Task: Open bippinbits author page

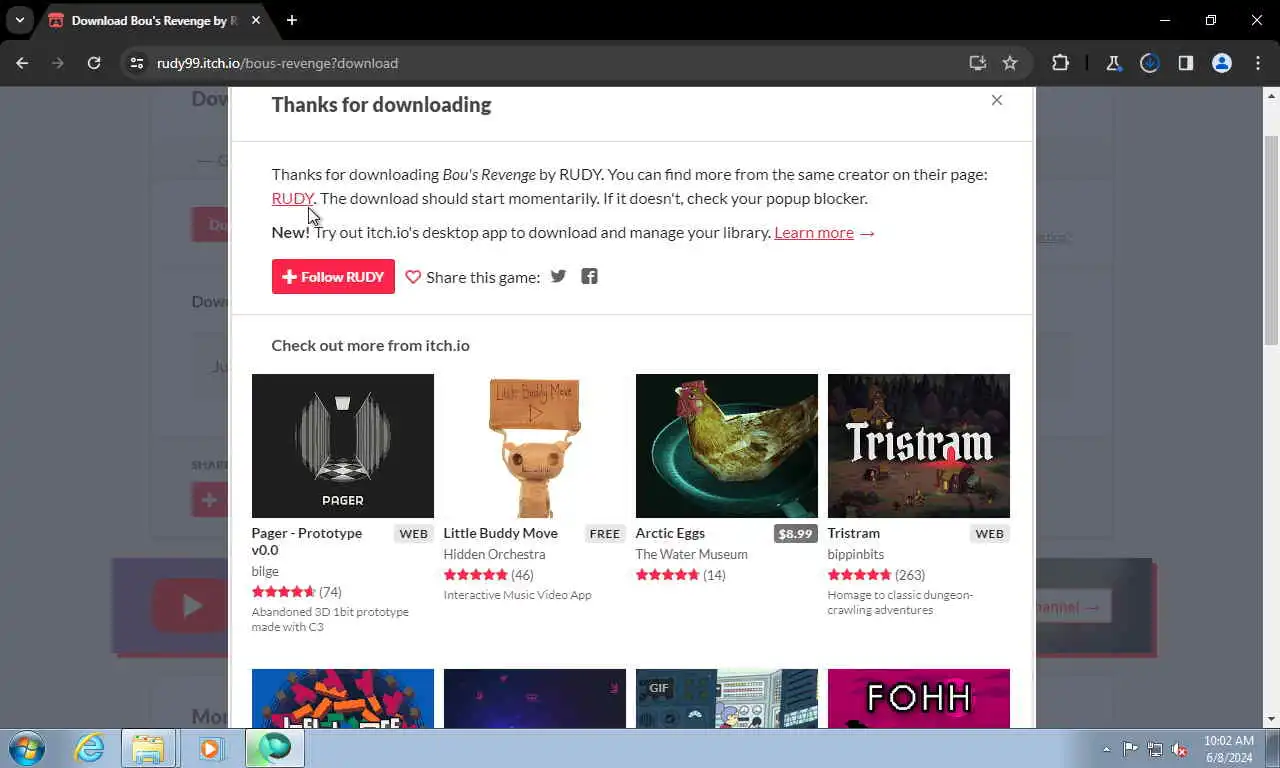Action: coord(855,554)
